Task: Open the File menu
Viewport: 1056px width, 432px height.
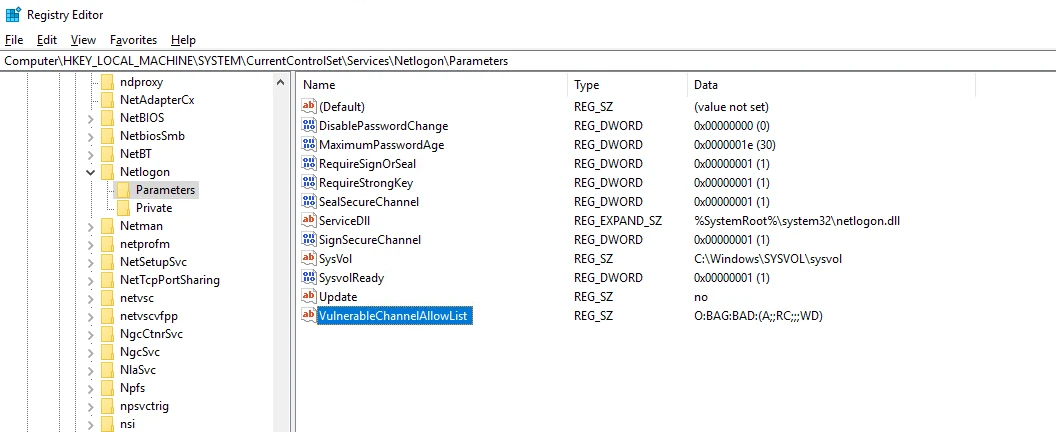Action: point(13,40)
